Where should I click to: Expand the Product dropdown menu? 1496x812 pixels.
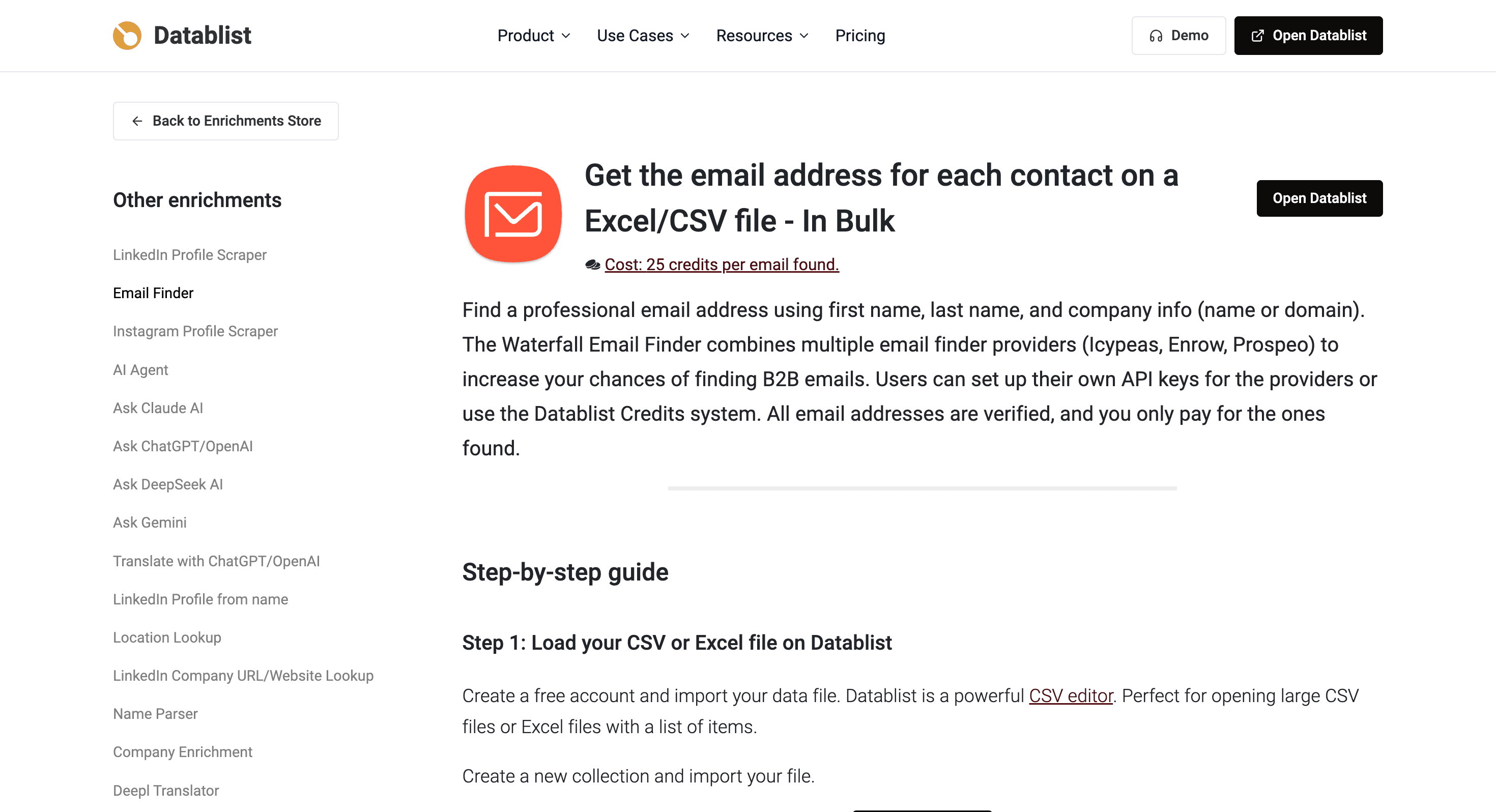pyautogui.click(x=534, y=36)
